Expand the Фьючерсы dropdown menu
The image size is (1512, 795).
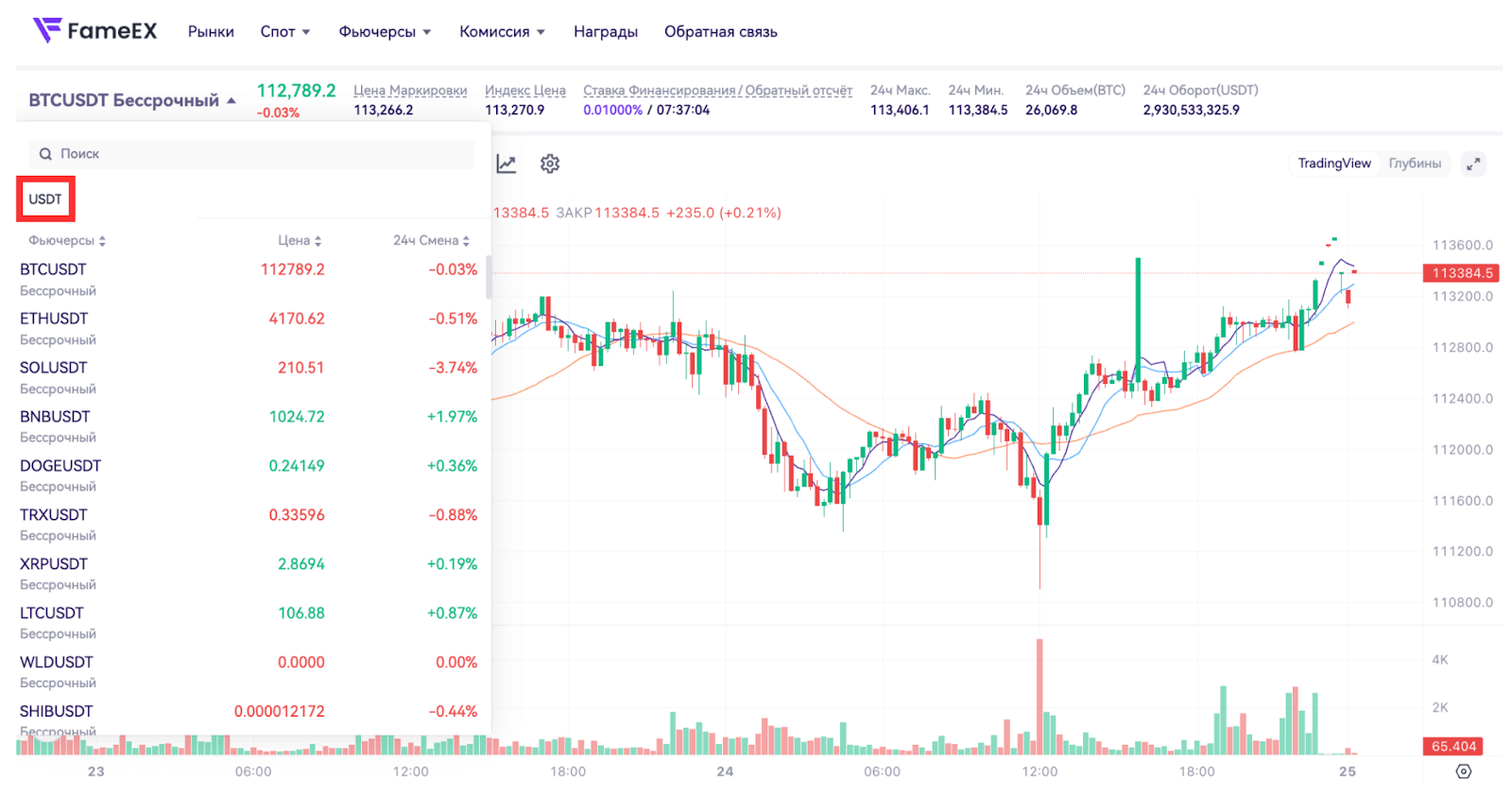pos(385,32)
